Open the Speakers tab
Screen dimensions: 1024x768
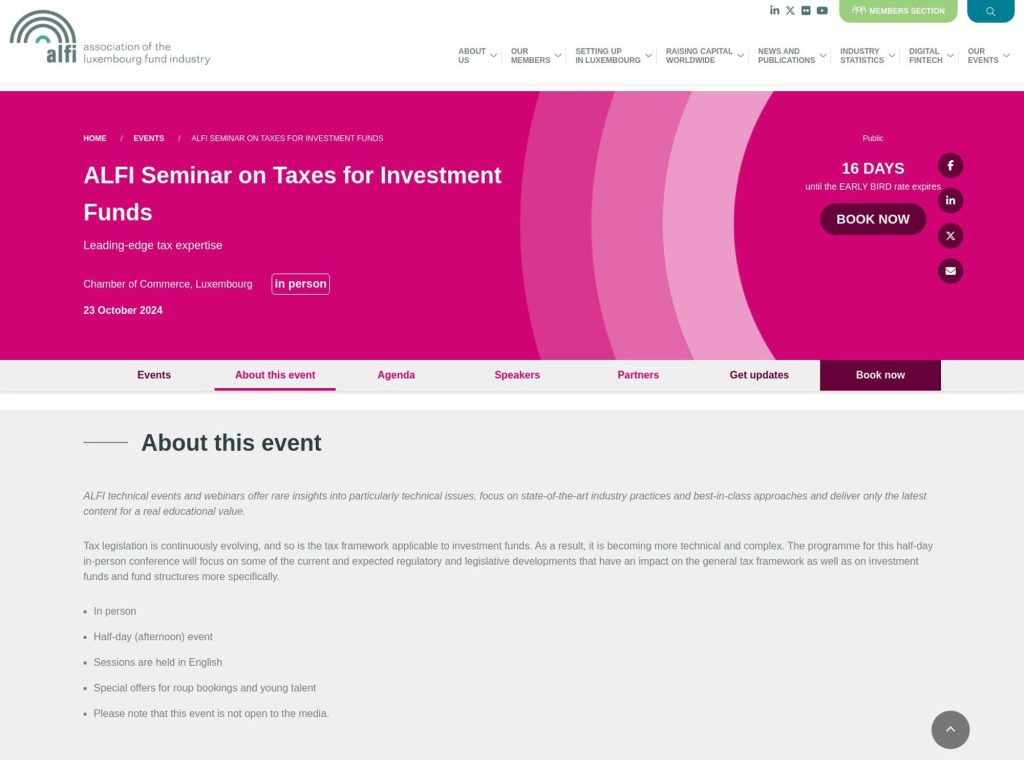517,375
